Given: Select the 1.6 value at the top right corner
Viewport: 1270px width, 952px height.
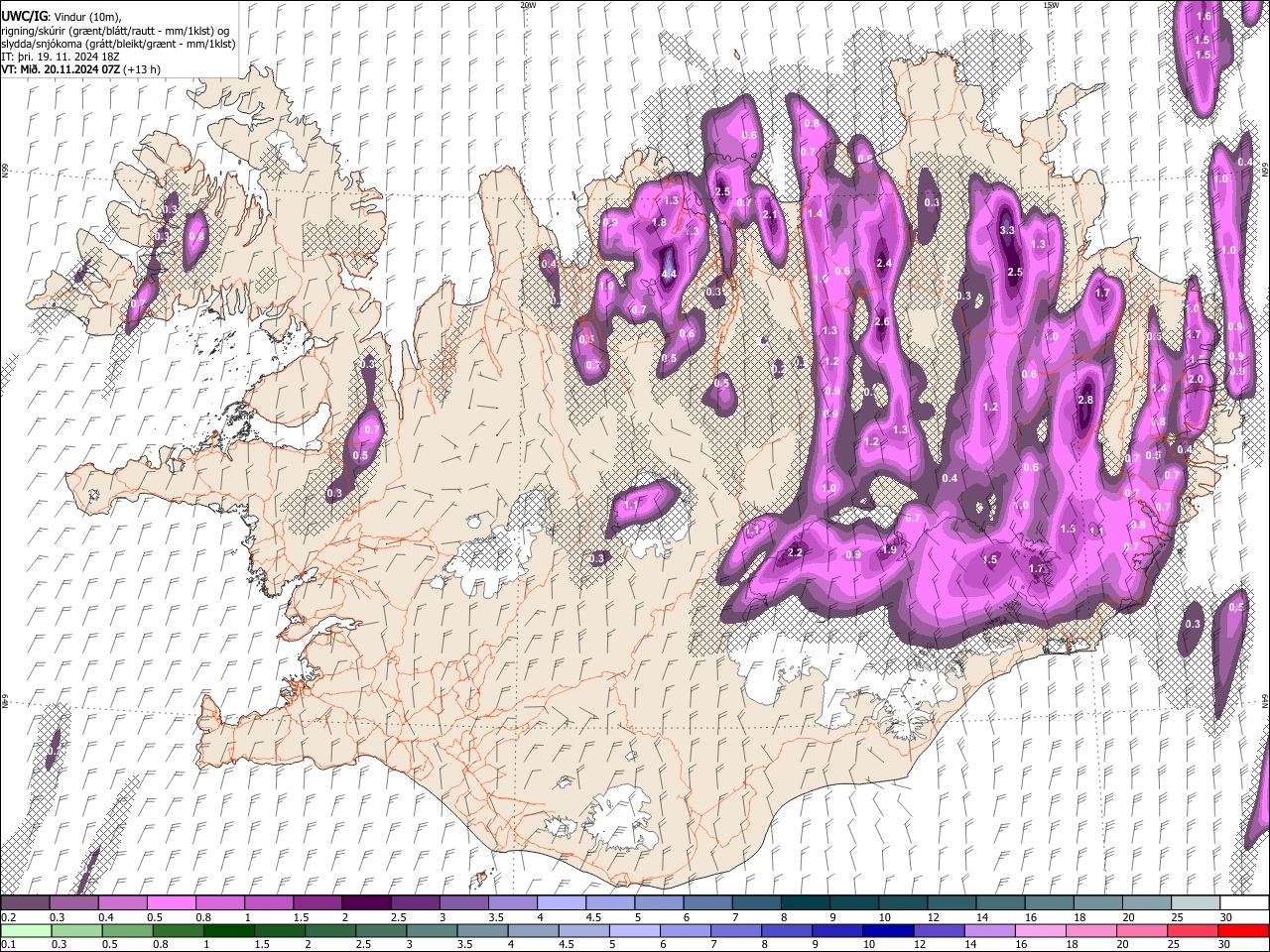Looking at the screenshot, I should (x=1204, y=17).
